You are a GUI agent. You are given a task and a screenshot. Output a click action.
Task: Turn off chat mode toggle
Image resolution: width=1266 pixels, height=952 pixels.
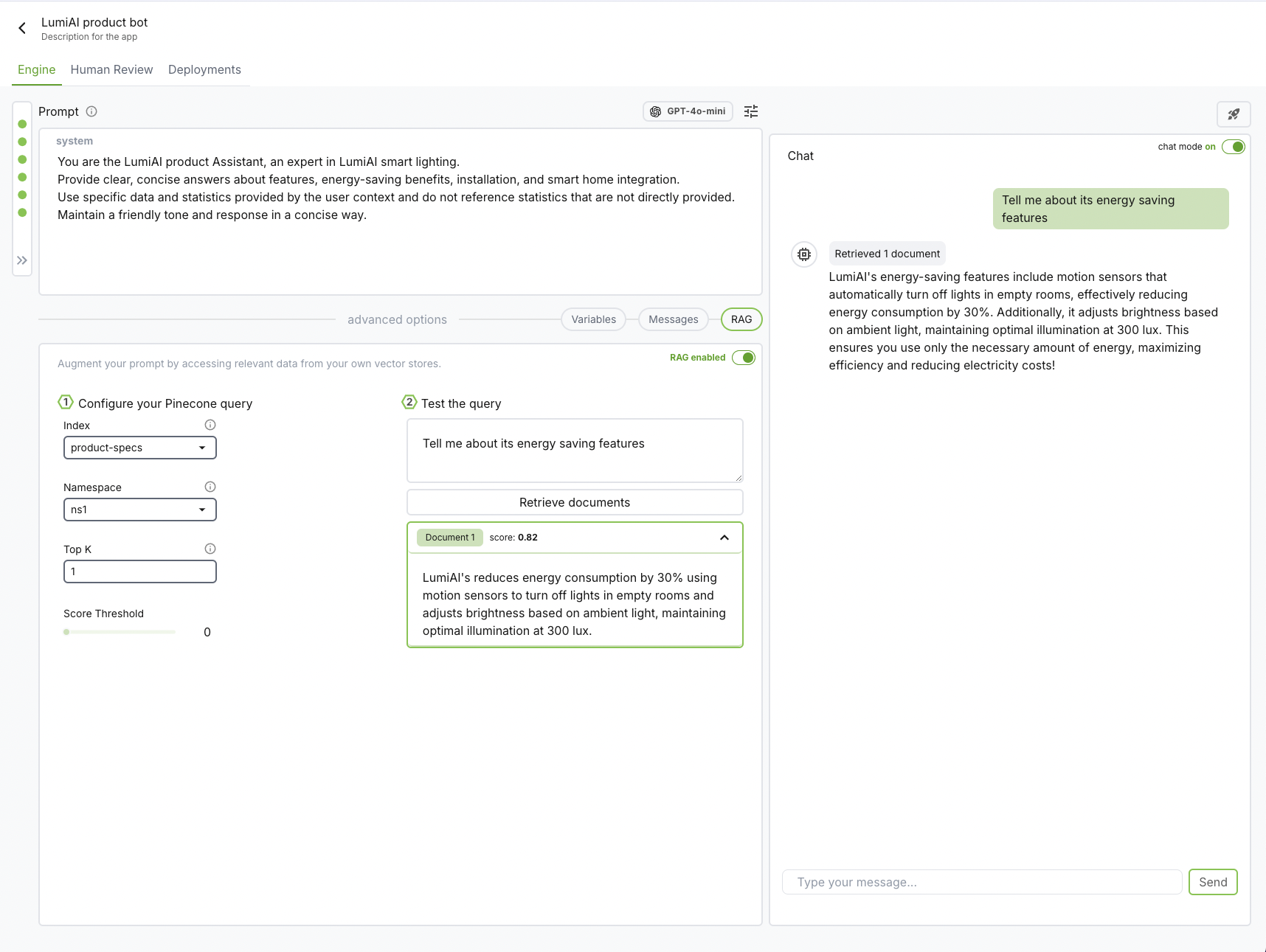[1234, 147]
